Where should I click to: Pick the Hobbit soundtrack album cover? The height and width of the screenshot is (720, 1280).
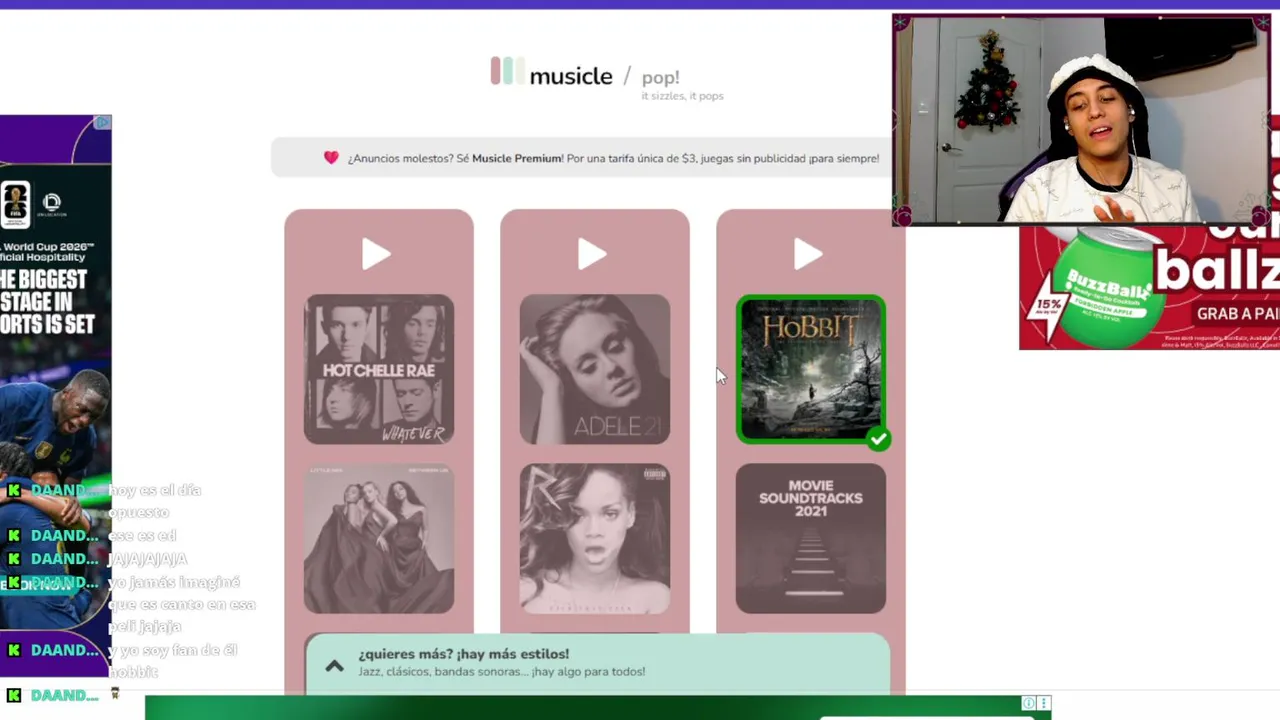coord(811,369)
